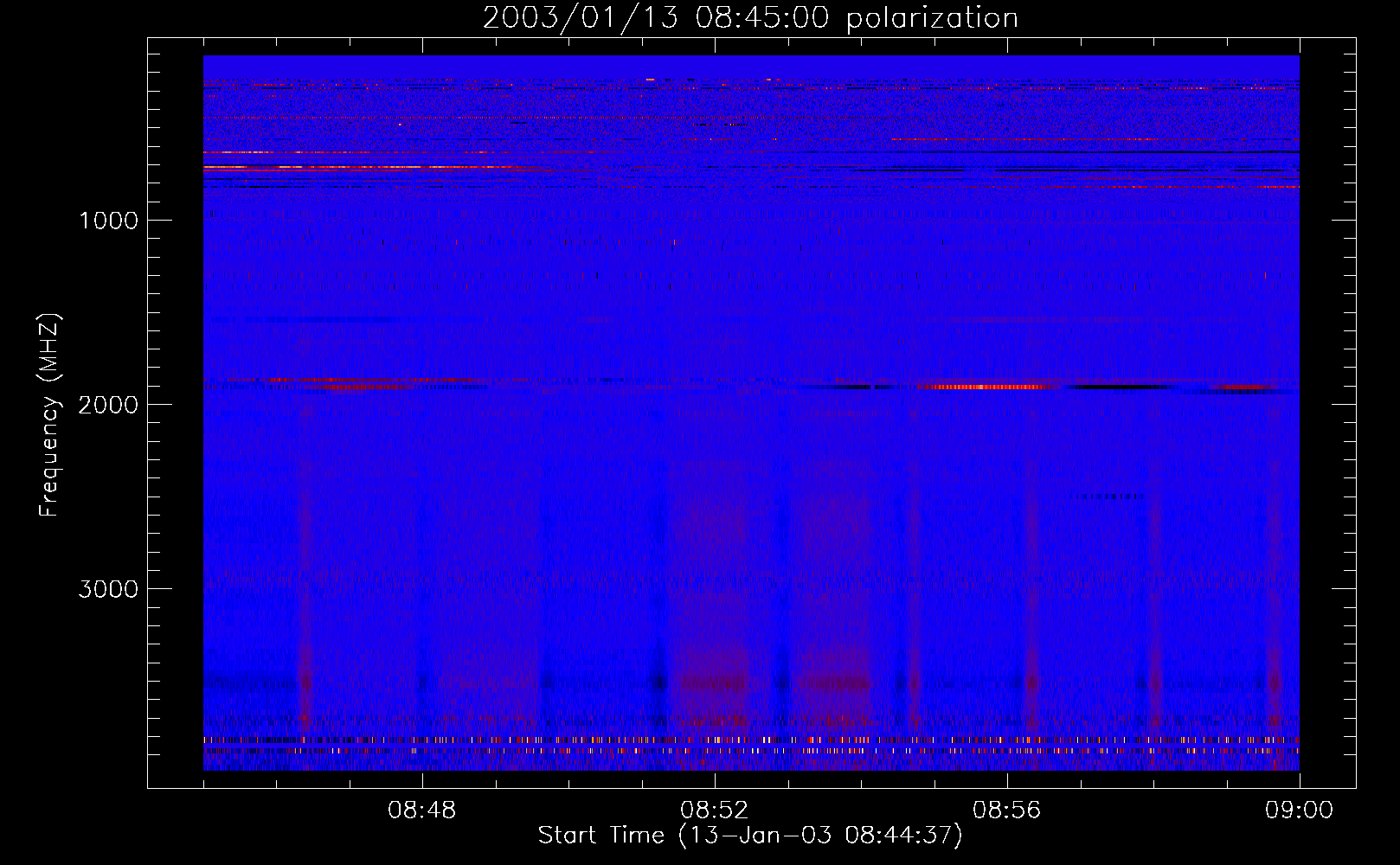Click the plot title "2003/01/13 08:45:00 polarization"
1400x865 pixels.
click(x=750, y=18)
